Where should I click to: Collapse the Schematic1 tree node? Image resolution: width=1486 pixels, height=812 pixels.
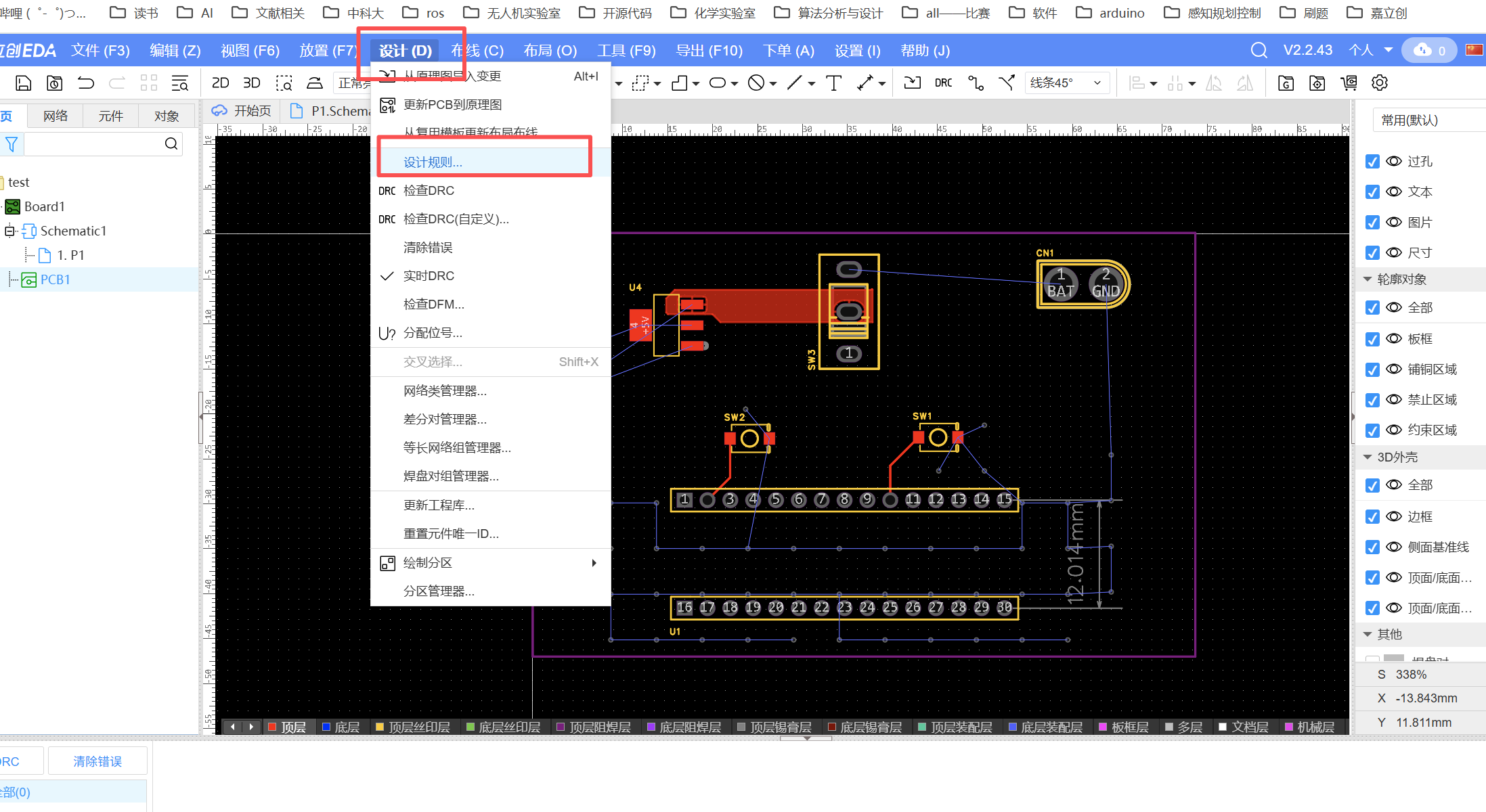pyautogui.click(x=9, y=231)
